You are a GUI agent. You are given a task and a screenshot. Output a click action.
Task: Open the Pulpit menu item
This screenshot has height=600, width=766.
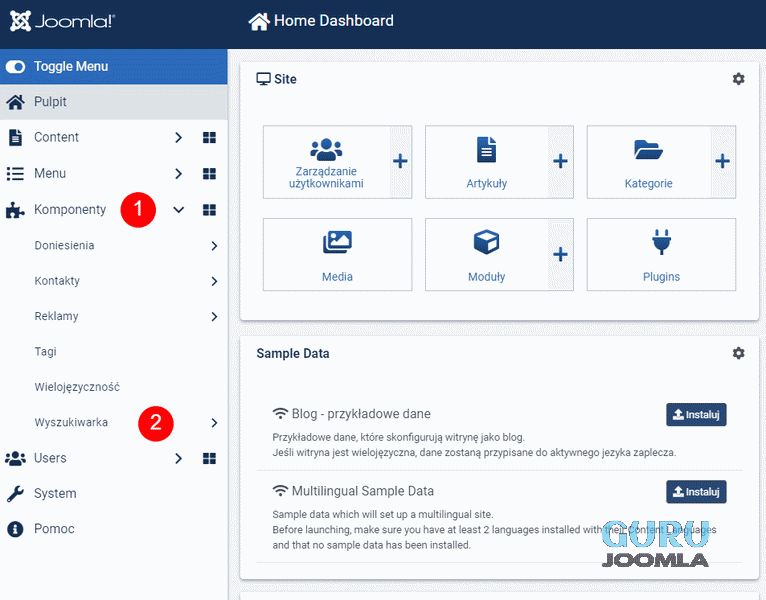113,102
